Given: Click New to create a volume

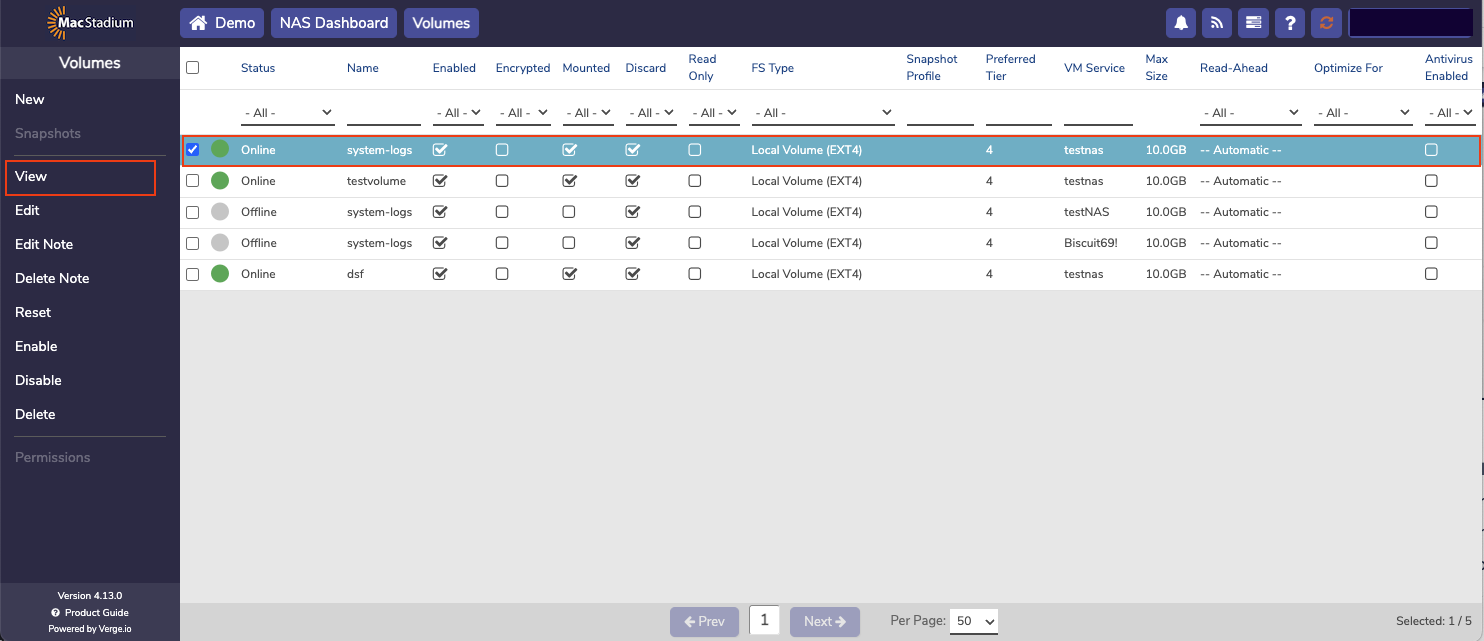Looking at the screenshot, I should click(29, 99).
